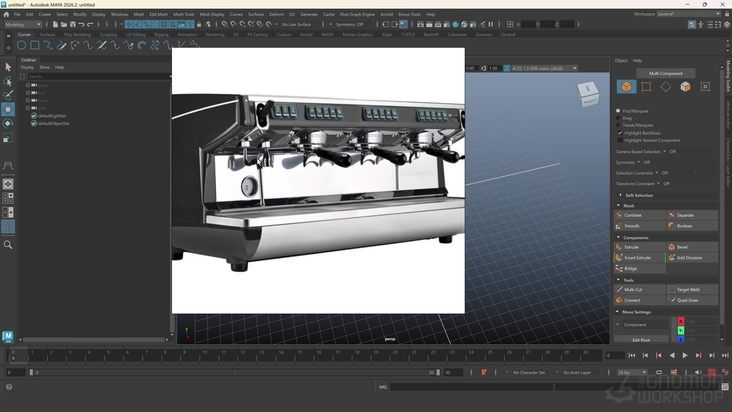The height and width of the screenshot is (412, 732).
Task: Activate the Rotate tool in the toolbox
Action: 8,124
